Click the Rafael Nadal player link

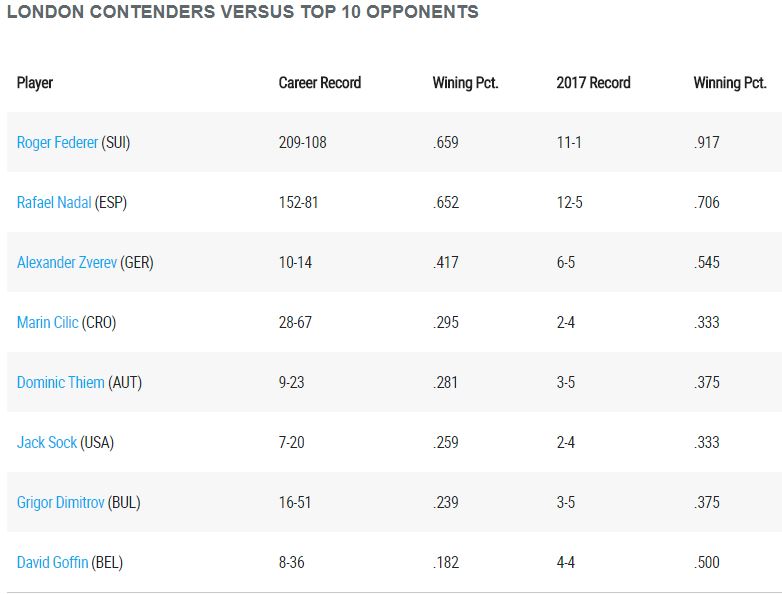coord(55,203)
